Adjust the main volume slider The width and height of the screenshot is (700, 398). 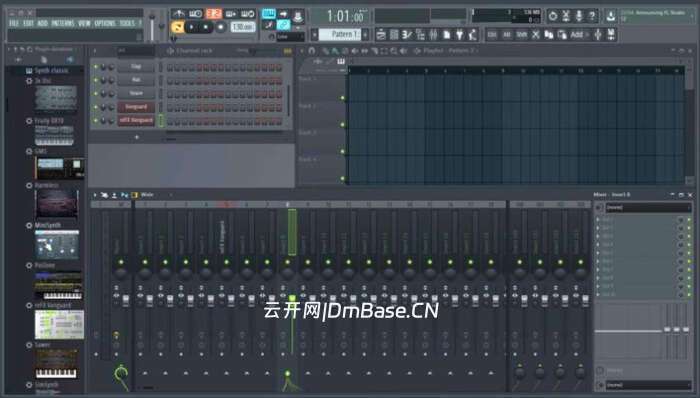(x=152, y=27)
